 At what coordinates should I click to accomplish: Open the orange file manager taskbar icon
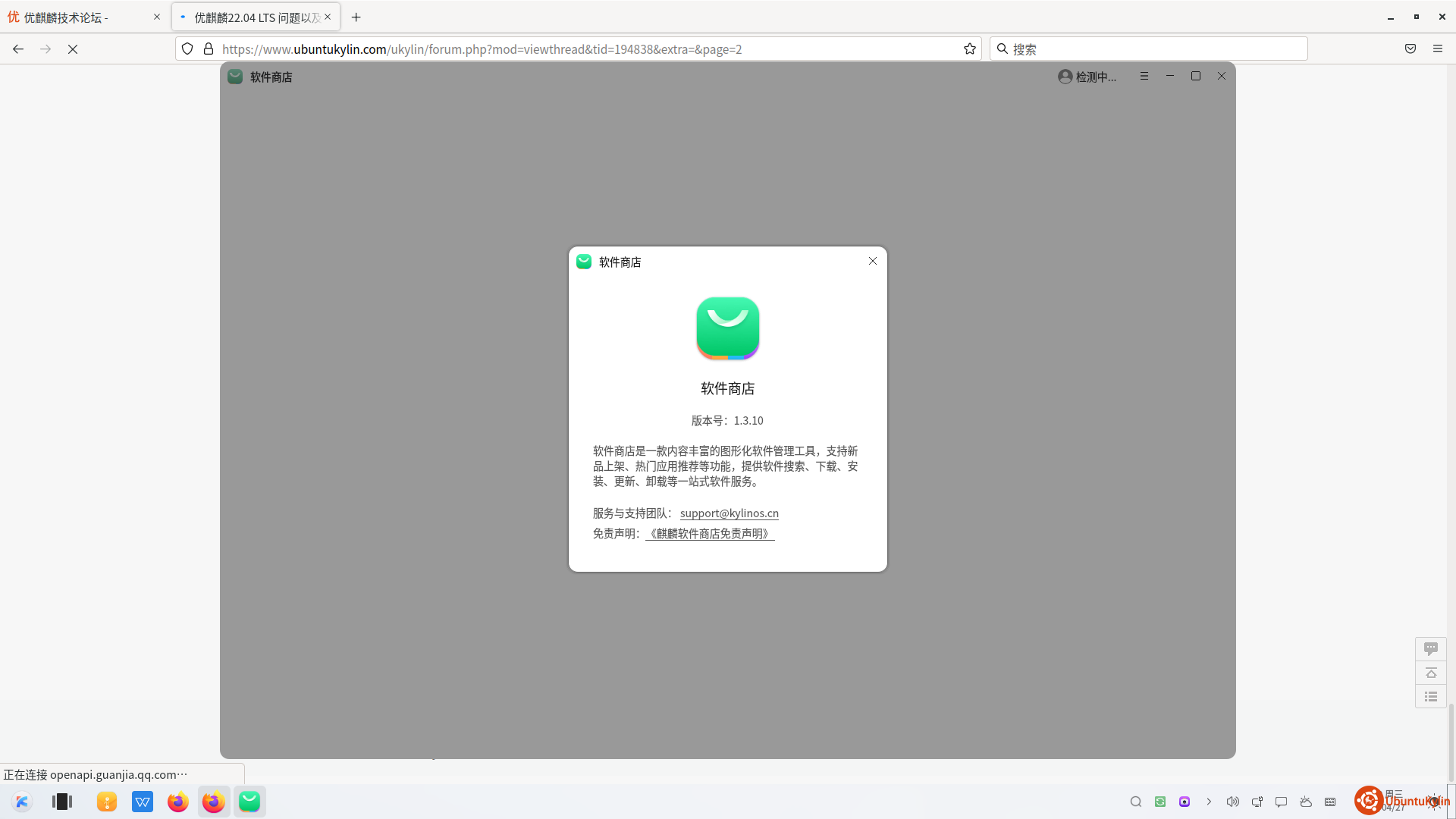107,802
